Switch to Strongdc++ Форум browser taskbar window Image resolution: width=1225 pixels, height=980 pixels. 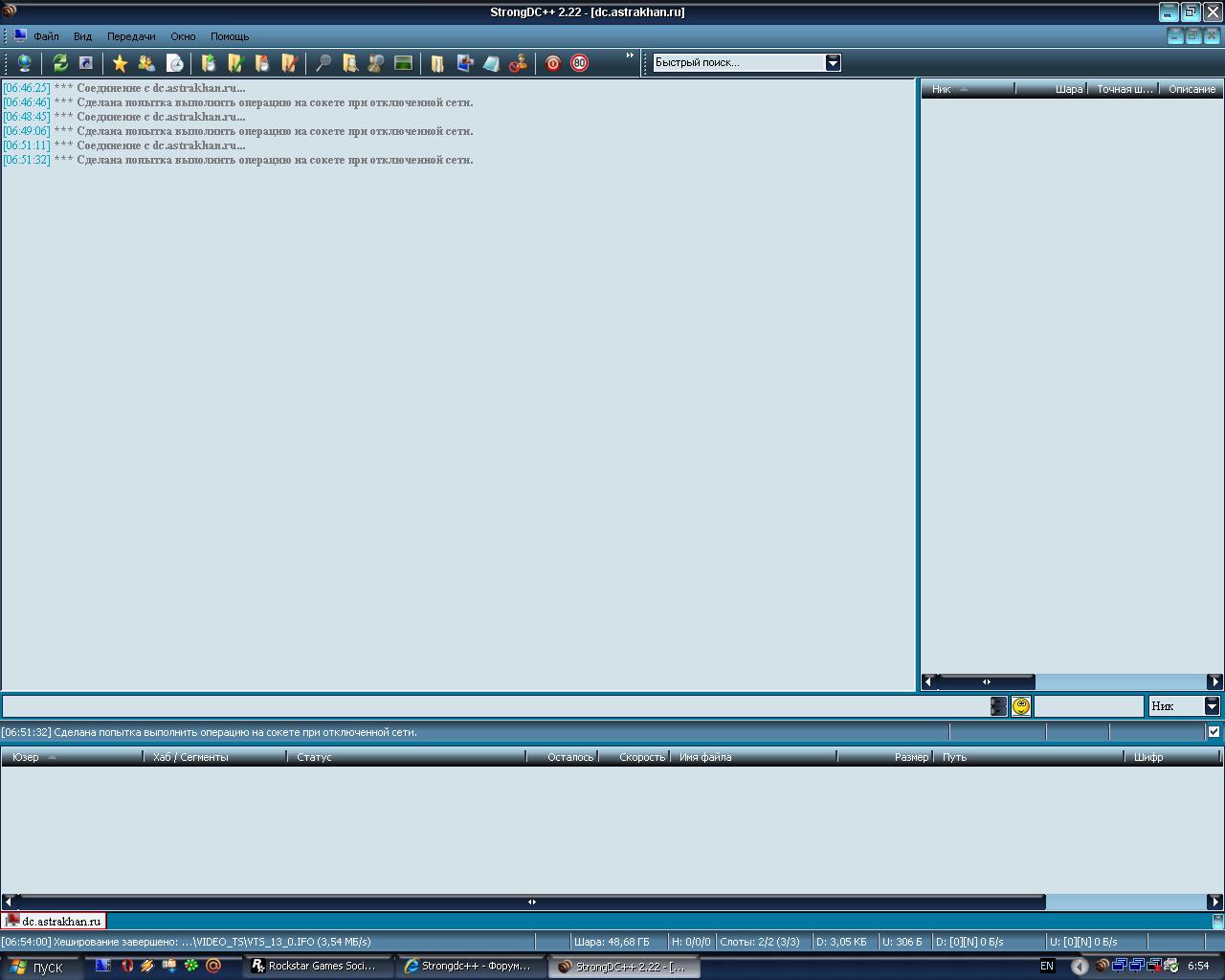(471, 967)
